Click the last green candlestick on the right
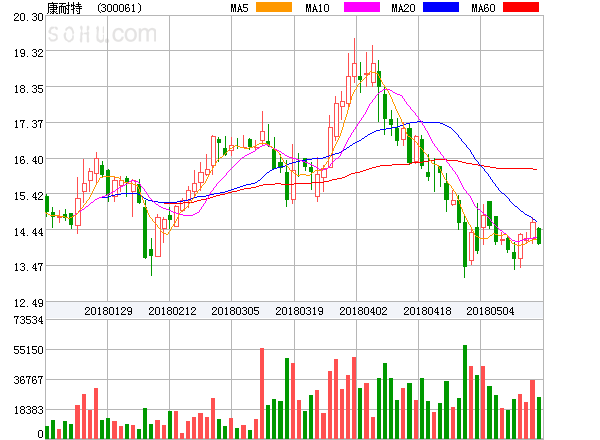 [539, 236]
